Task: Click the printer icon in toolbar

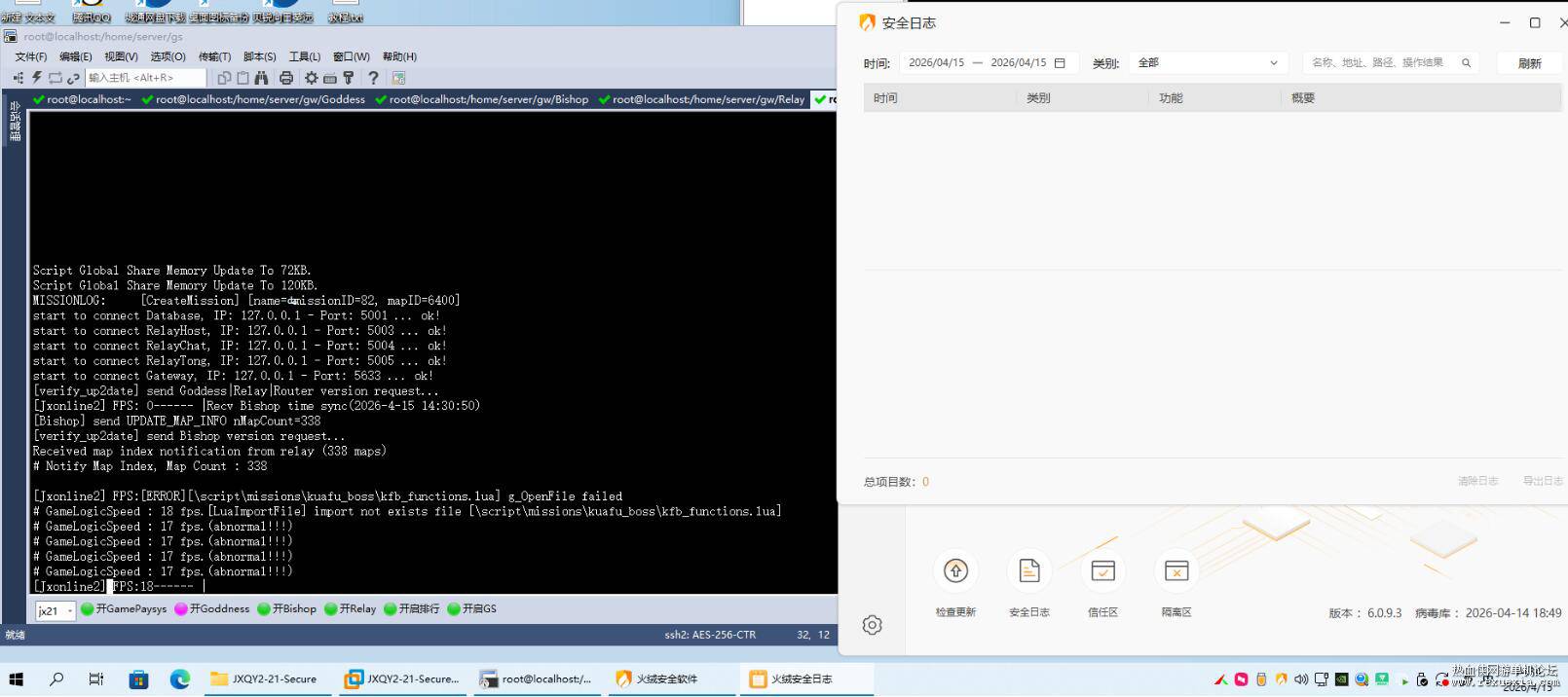Action: (286, 77)
